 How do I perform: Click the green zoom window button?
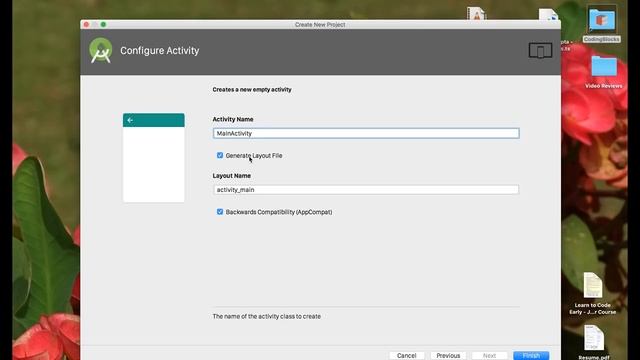coord(103,24)
